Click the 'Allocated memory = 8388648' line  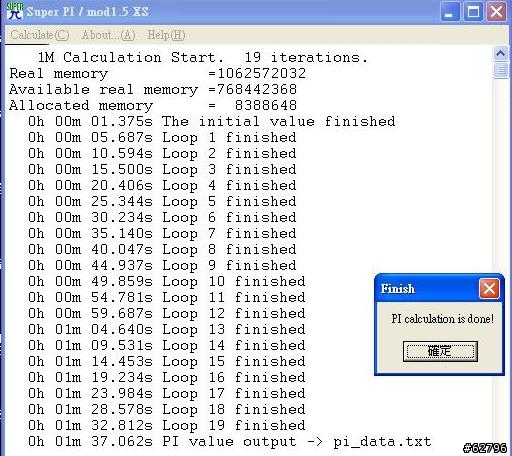pyautogui.click(x=153, y=106)
